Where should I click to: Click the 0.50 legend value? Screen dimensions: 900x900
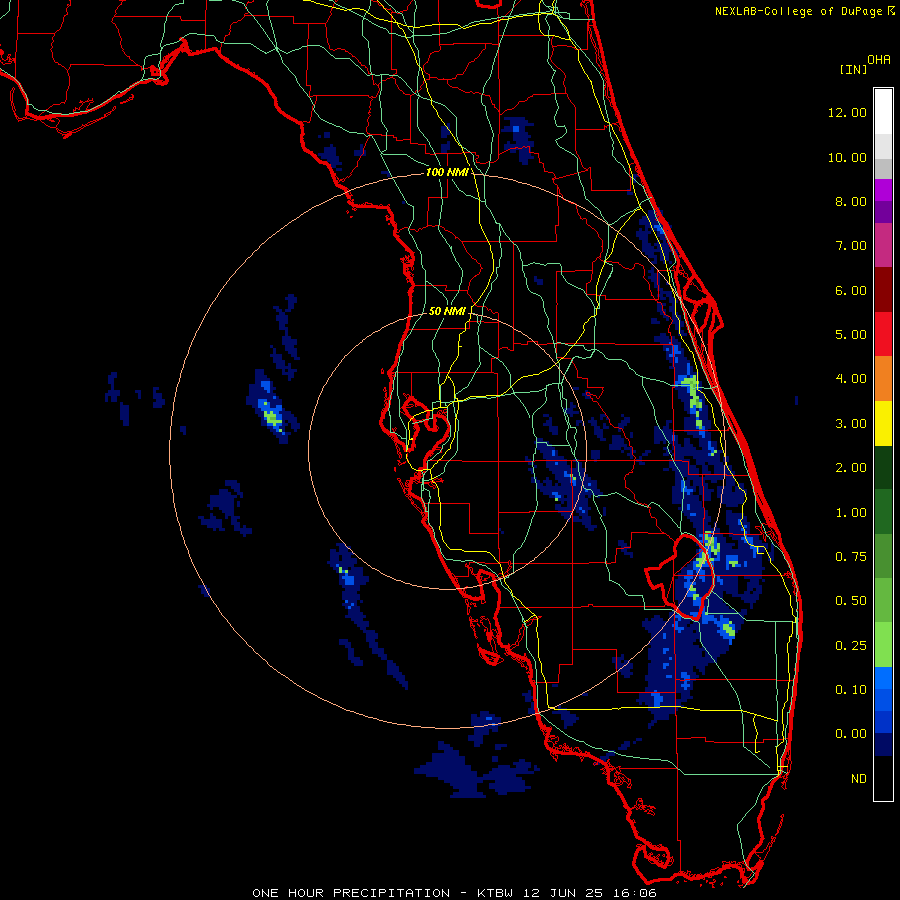pyautogui.click(x=851, y=601)
